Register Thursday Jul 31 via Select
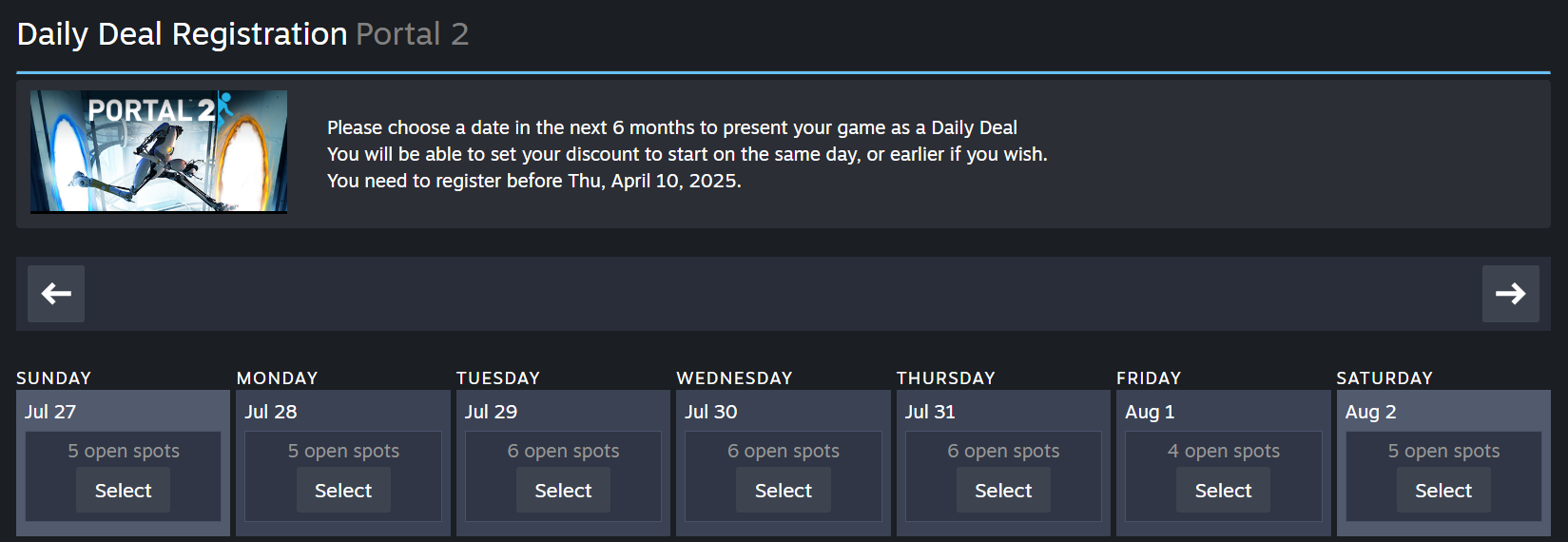The image size is (1568, 542). coord(1003,491)
